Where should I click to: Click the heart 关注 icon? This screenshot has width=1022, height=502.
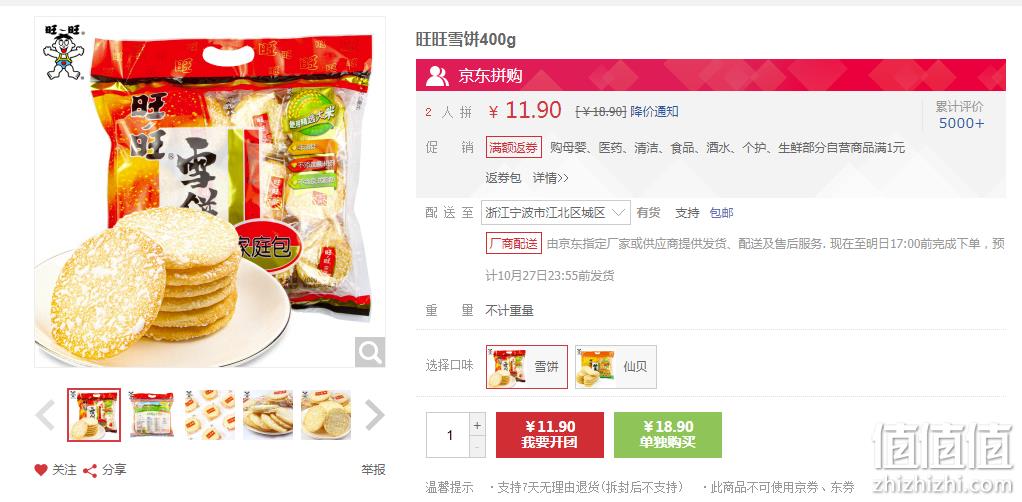point(41,469)
